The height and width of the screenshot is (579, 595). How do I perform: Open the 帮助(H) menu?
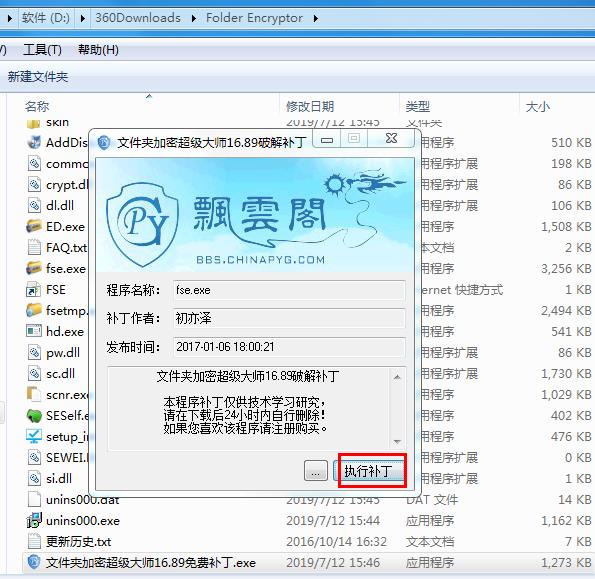click(x=98, y=50)
